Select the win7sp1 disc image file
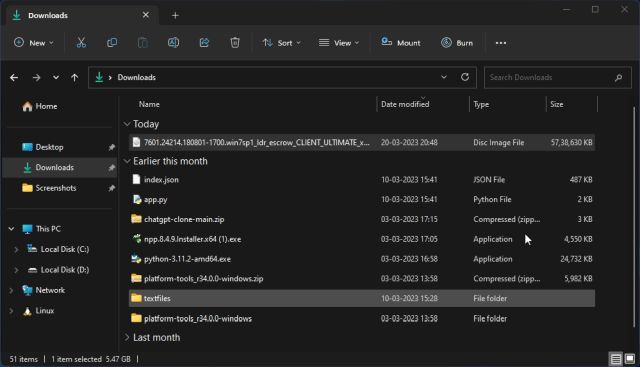Viewport: 640px width, 367px height. (362, 142)
